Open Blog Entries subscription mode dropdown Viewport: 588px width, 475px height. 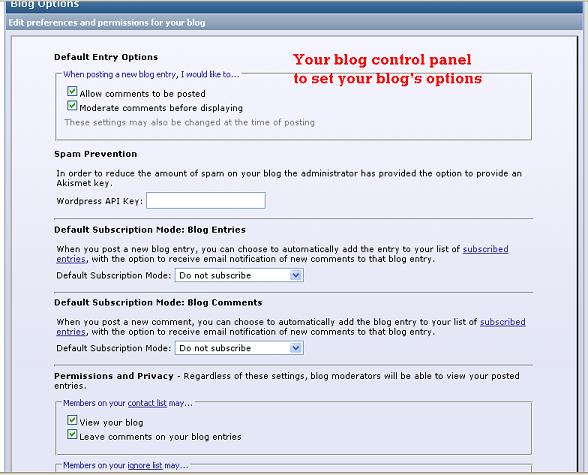[239, 276]
